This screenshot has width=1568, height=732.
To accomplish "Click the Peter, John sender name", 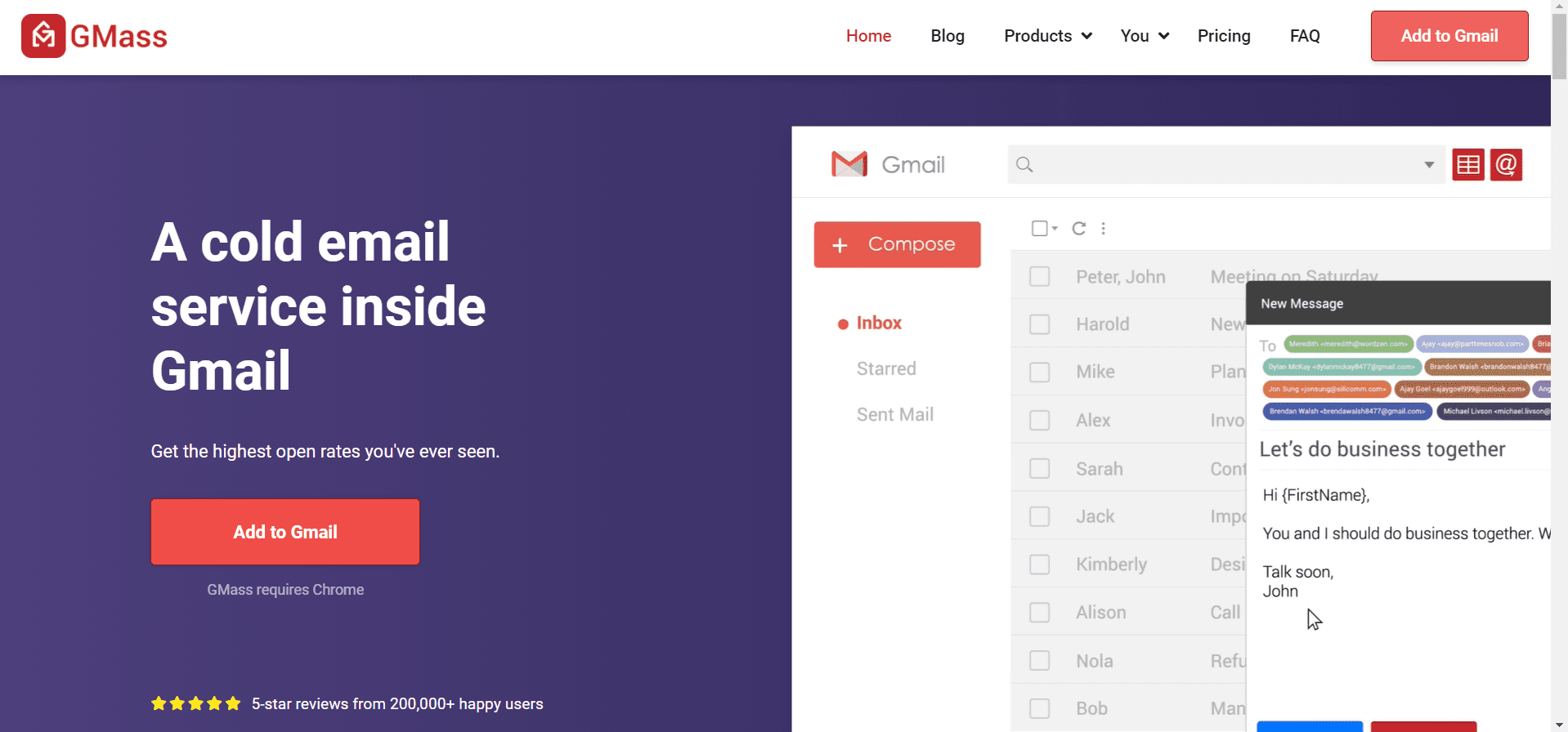I will tap(1121, 277).
